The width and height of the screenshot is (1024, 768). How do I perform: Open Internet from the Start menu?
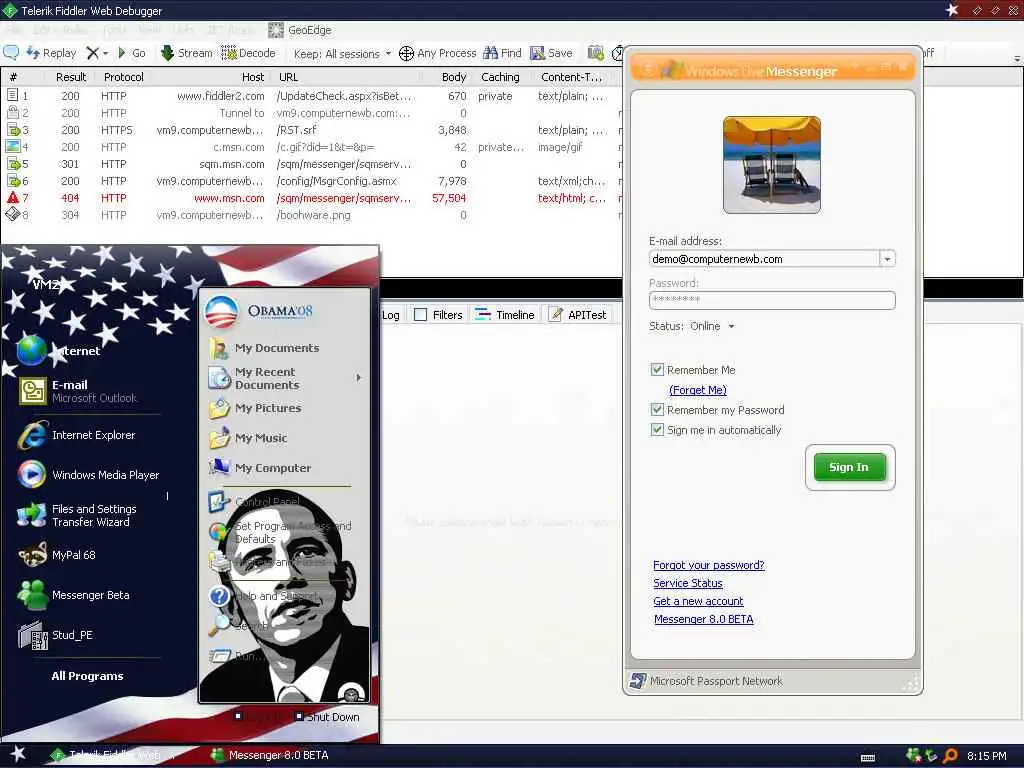(59, 351)
